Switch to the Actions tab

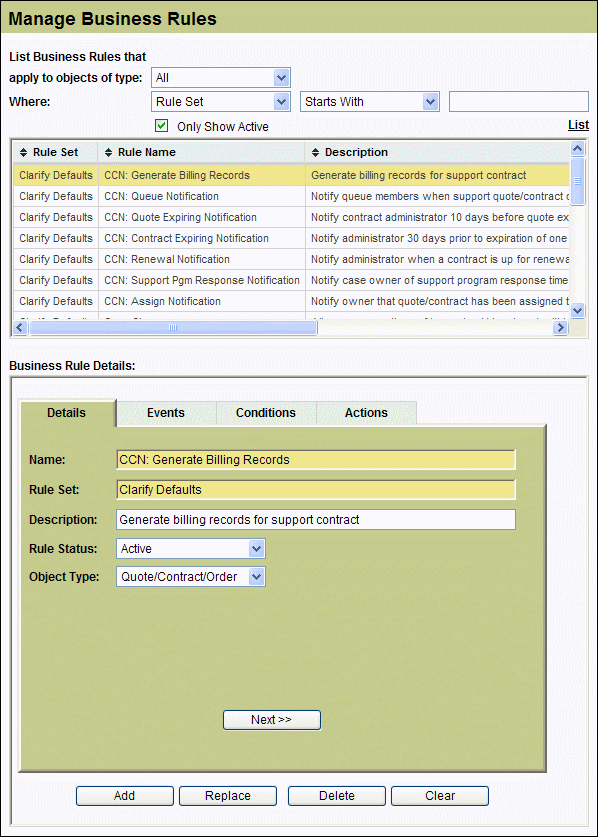[x=366, y=413]
